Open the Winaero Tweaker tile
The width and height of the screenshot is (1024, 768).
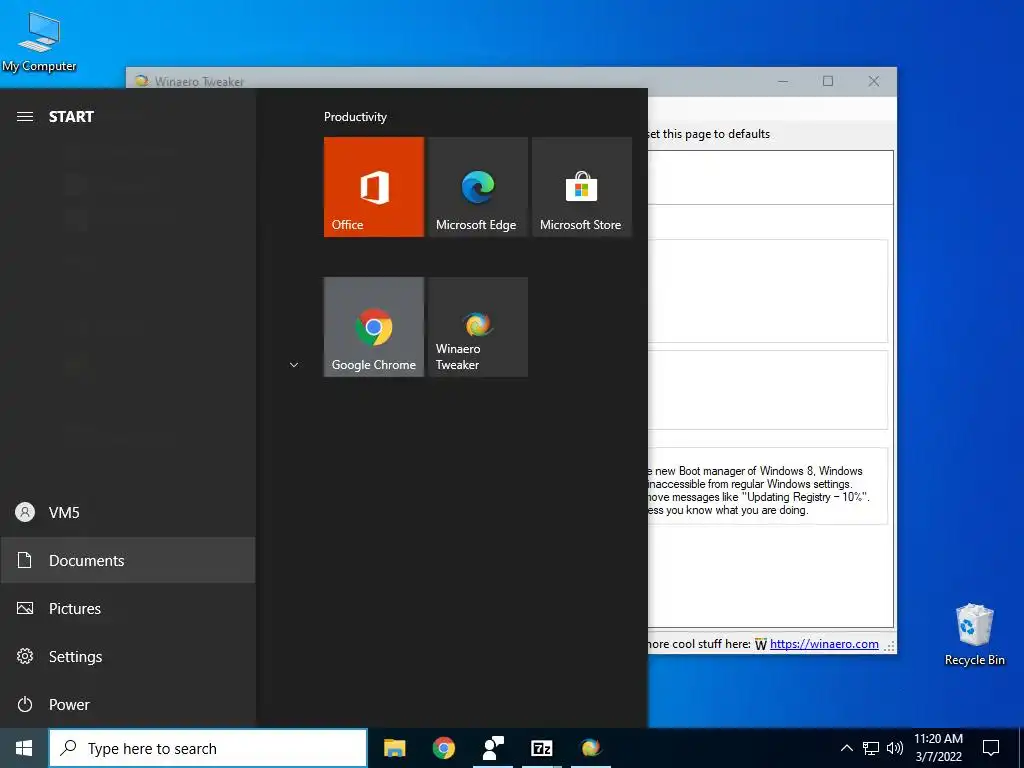(x=478, y=327)
